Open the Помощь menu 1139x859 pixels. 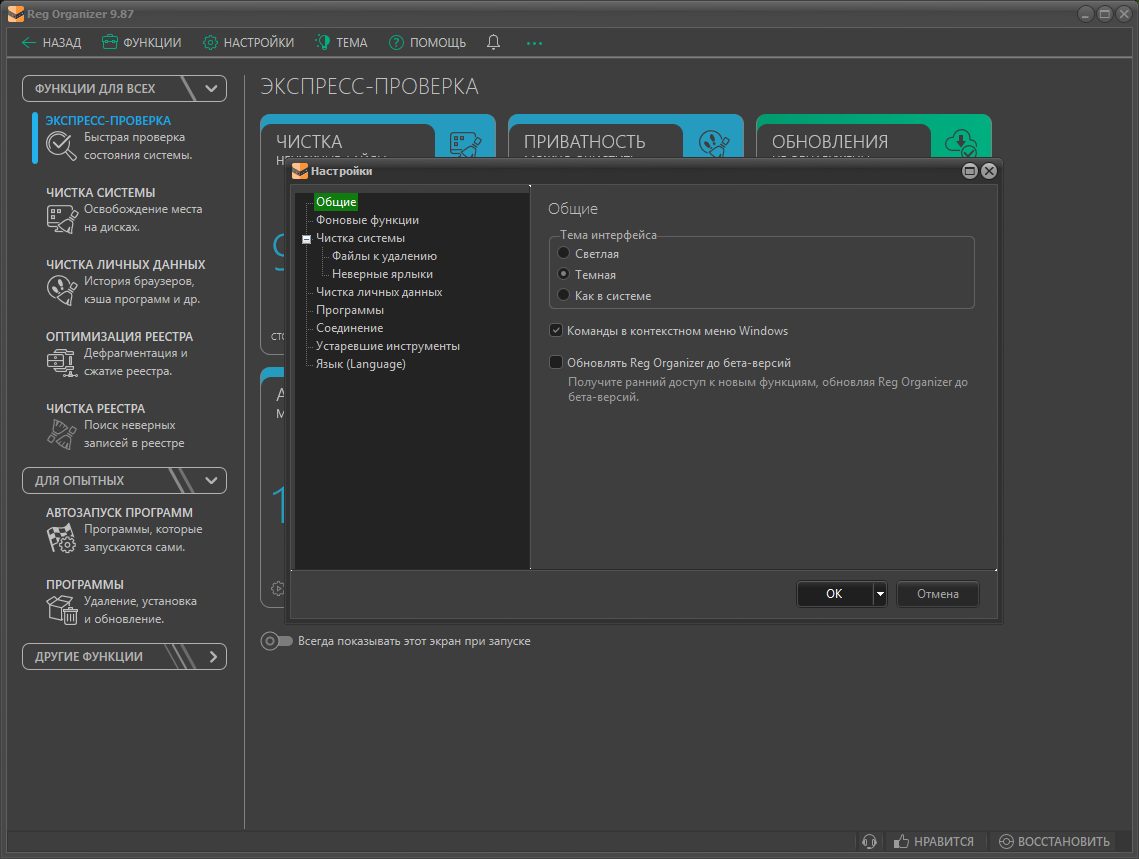point(427,42)
